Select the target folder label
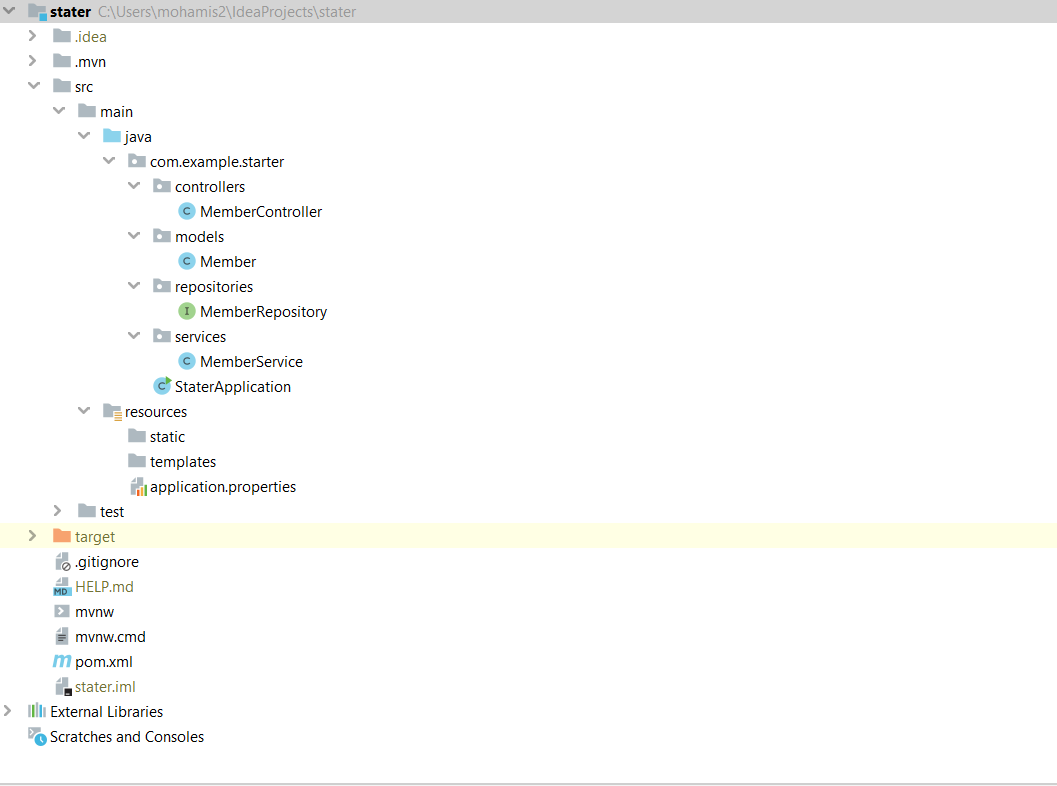This screenshot has width=1057, height=786. (x=95, y=537)
